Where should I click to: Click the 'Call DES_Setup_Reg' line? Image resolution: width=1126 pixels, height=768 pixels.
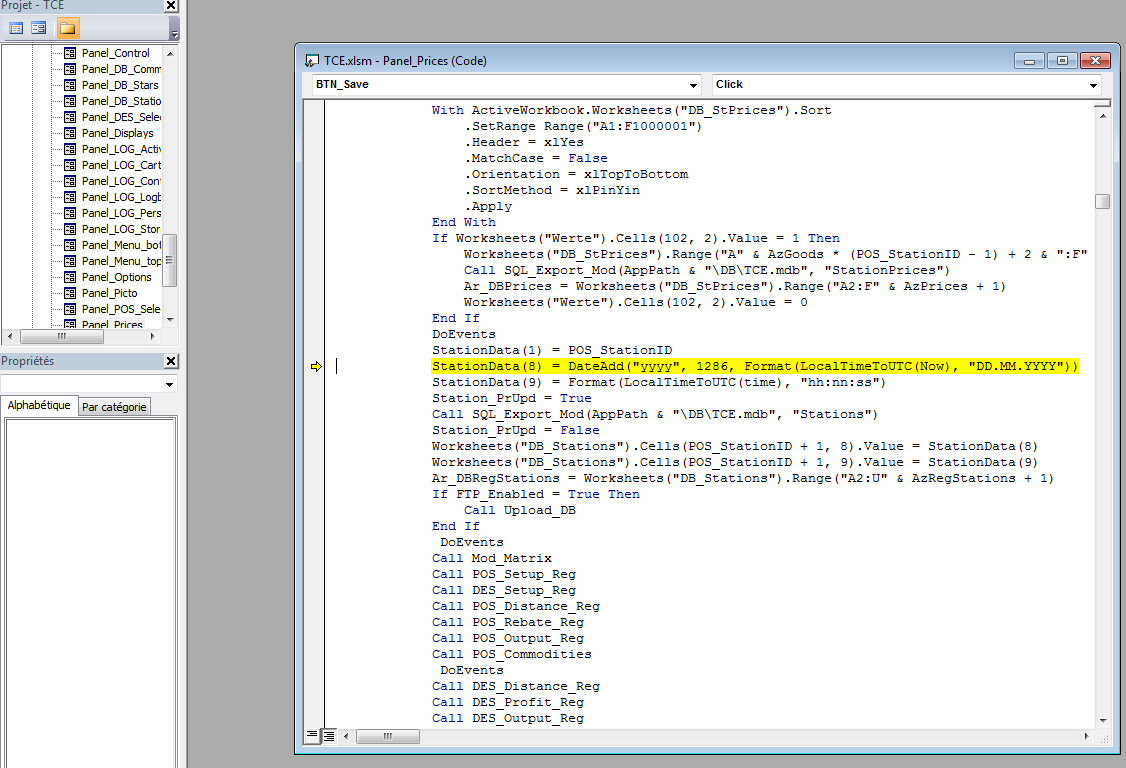pyautogui.click(x=503, y=590)
